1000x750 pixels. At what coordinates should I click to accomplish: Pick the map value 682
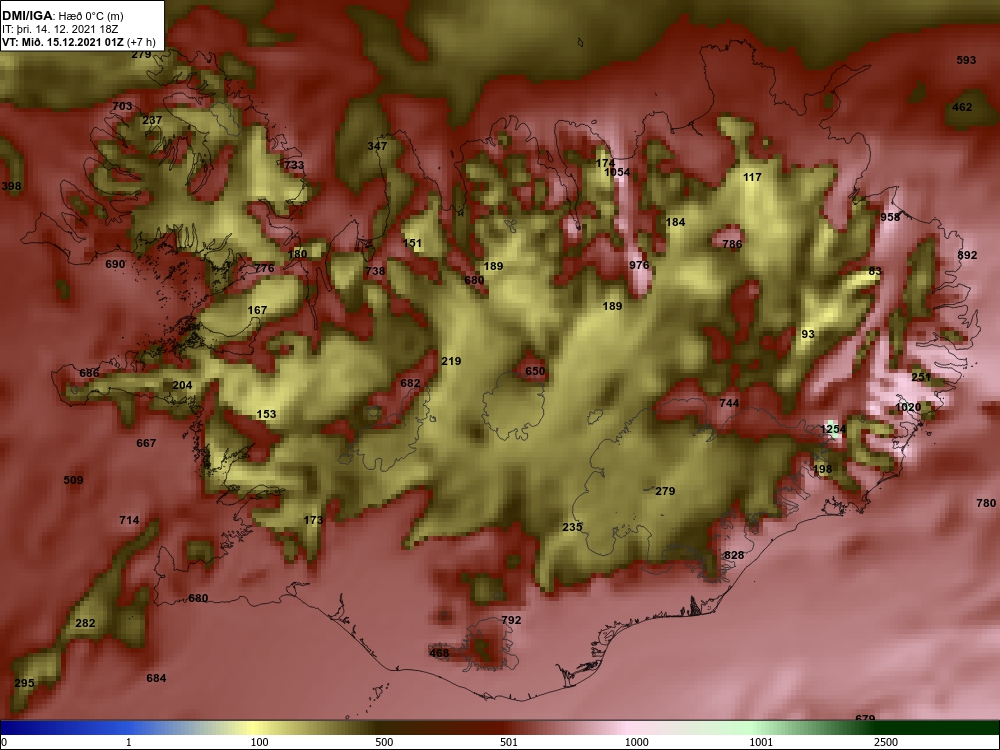410,383
